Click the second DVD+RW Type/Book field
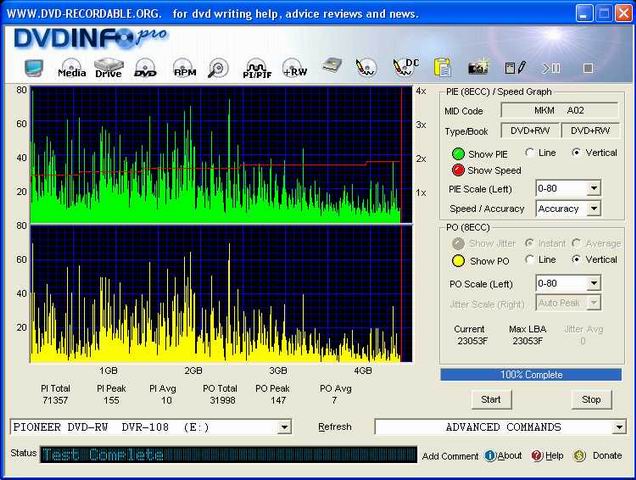636x480 pixels. point(590,131)
